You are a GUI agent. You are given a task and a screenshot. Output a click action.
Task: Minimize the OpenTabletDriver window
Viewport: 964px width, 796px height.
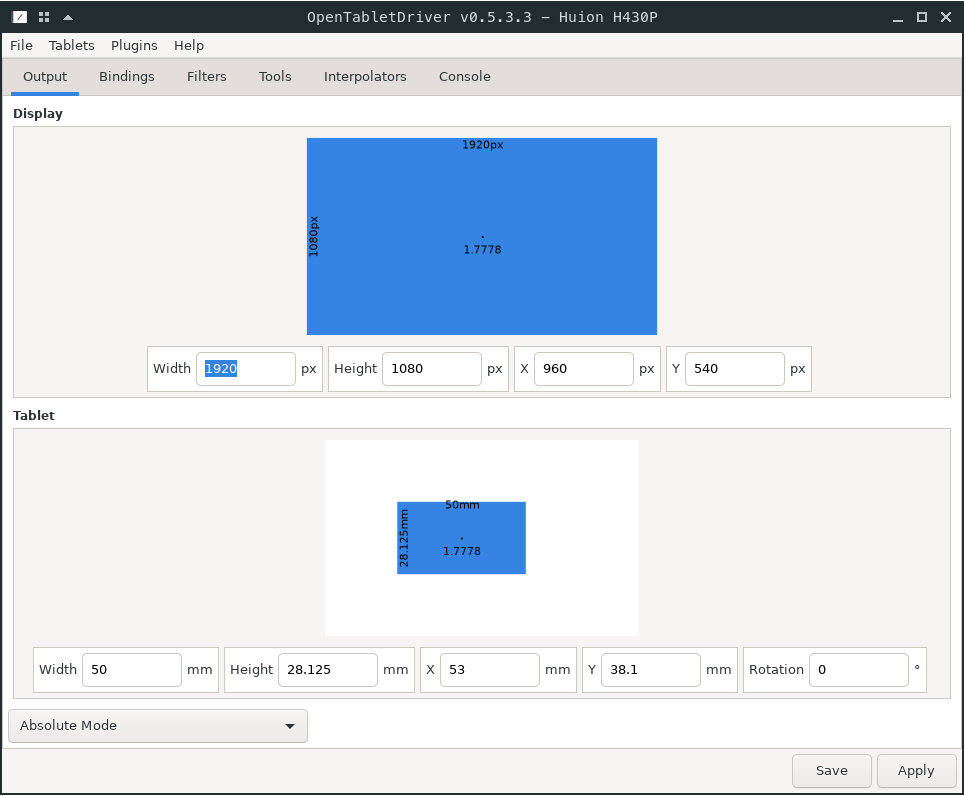(896, 17)
